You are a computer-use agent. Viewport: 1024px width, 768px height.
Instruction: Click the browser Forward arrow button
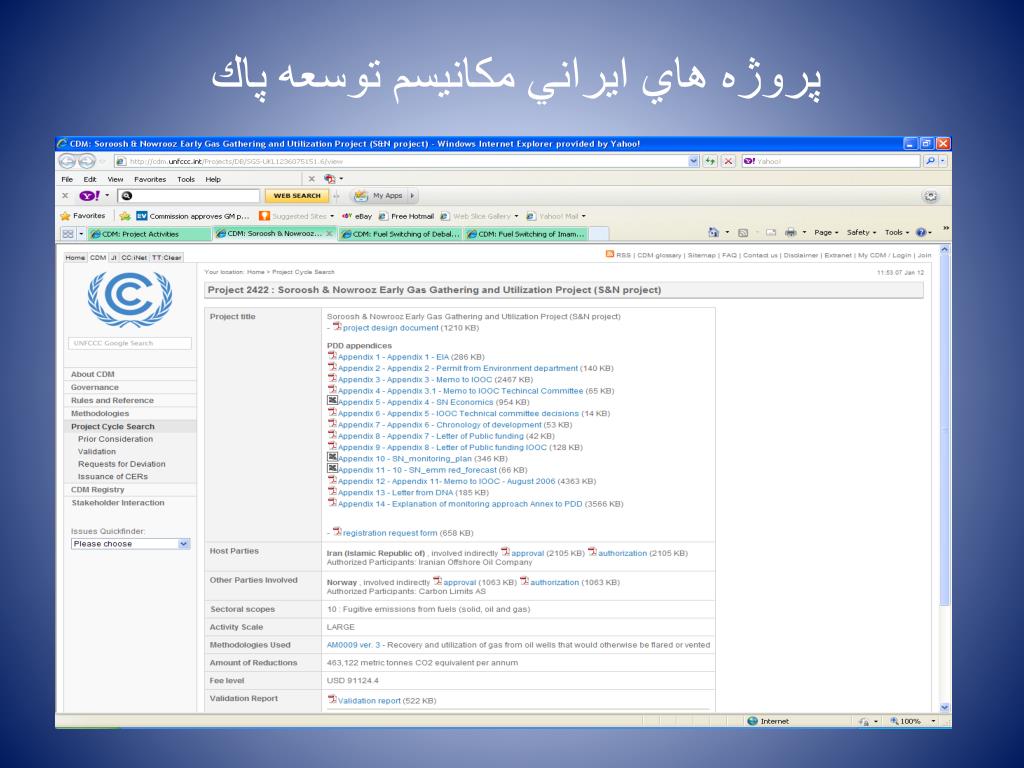tap(87, 161)
